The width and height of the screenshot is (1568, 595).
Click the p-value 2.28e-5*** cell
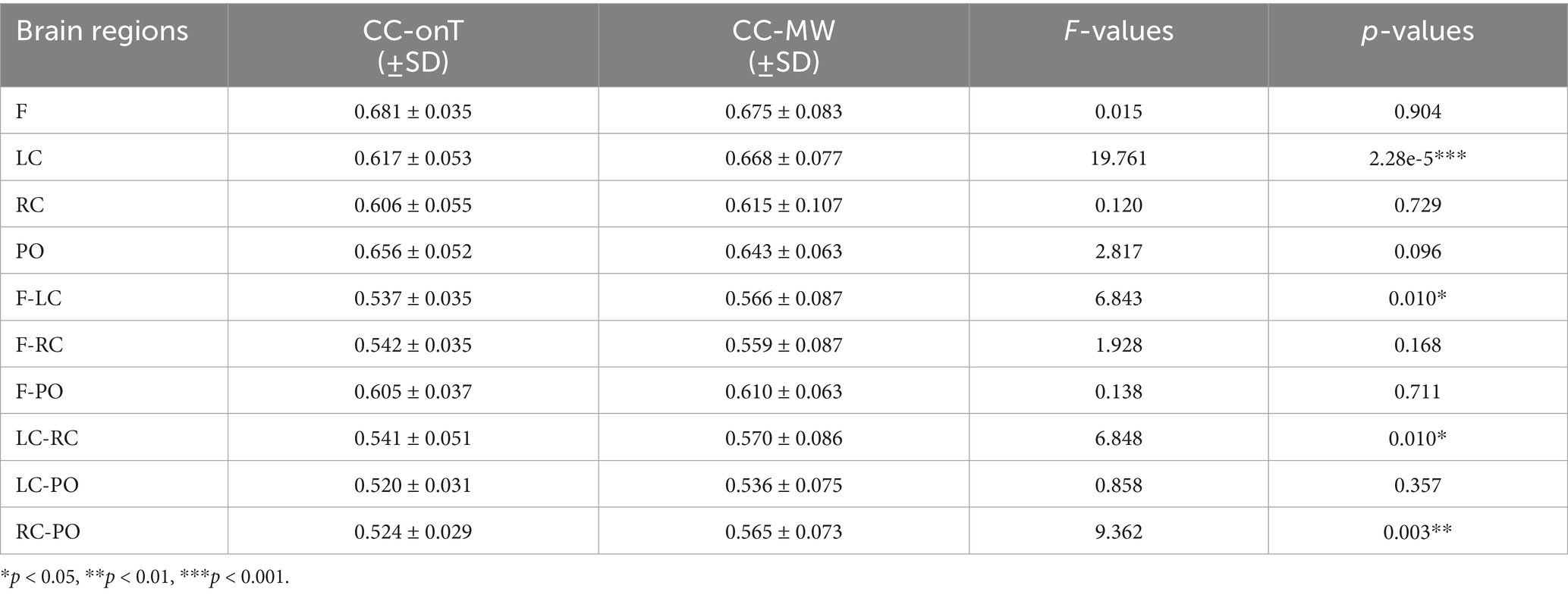click(x=1417, y=158)
